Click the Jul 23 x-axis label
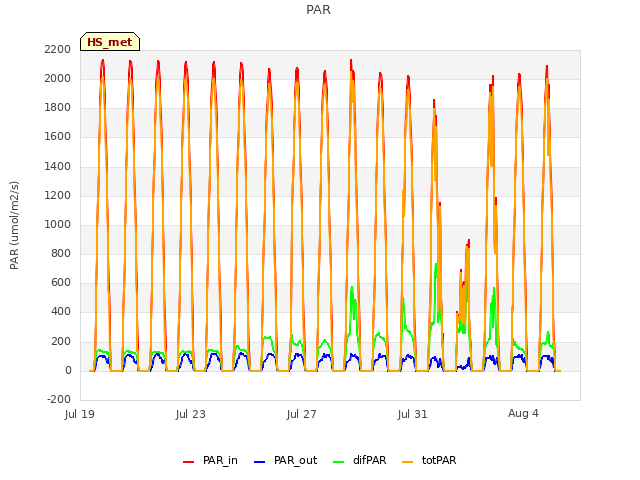The image size is (640, 480). coord(191,414)
